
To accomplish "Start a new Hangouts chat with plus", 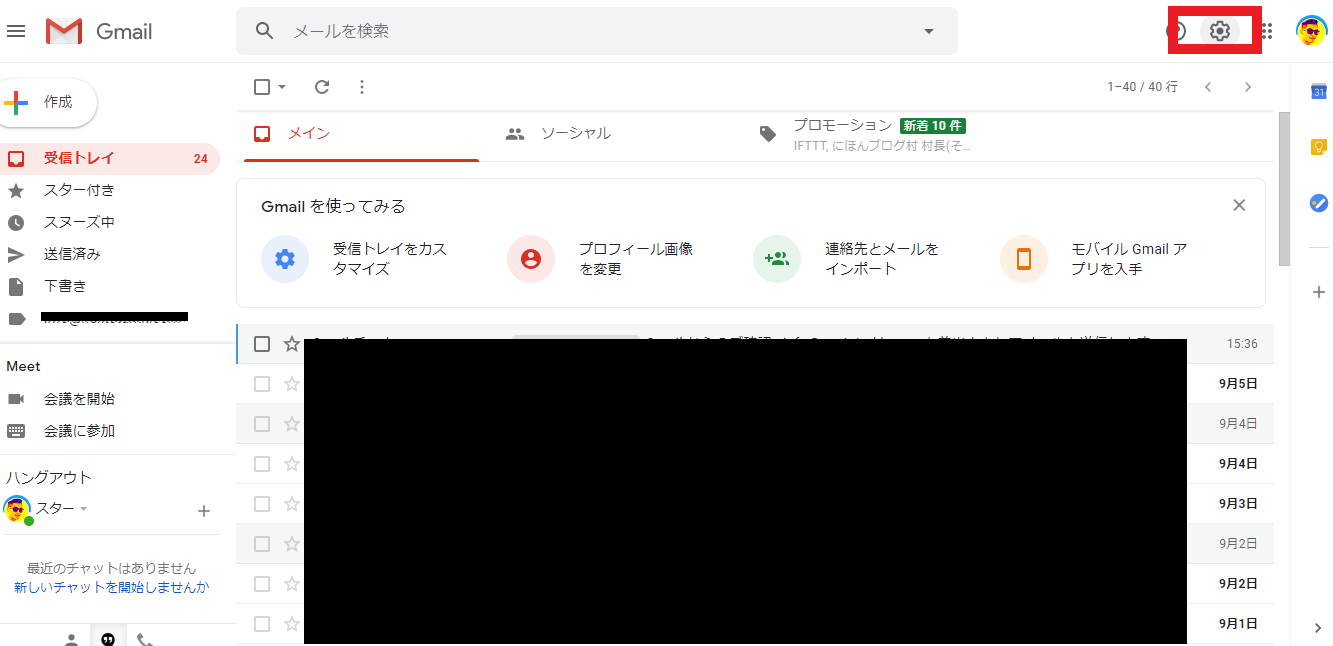I will tap(204, 511).
